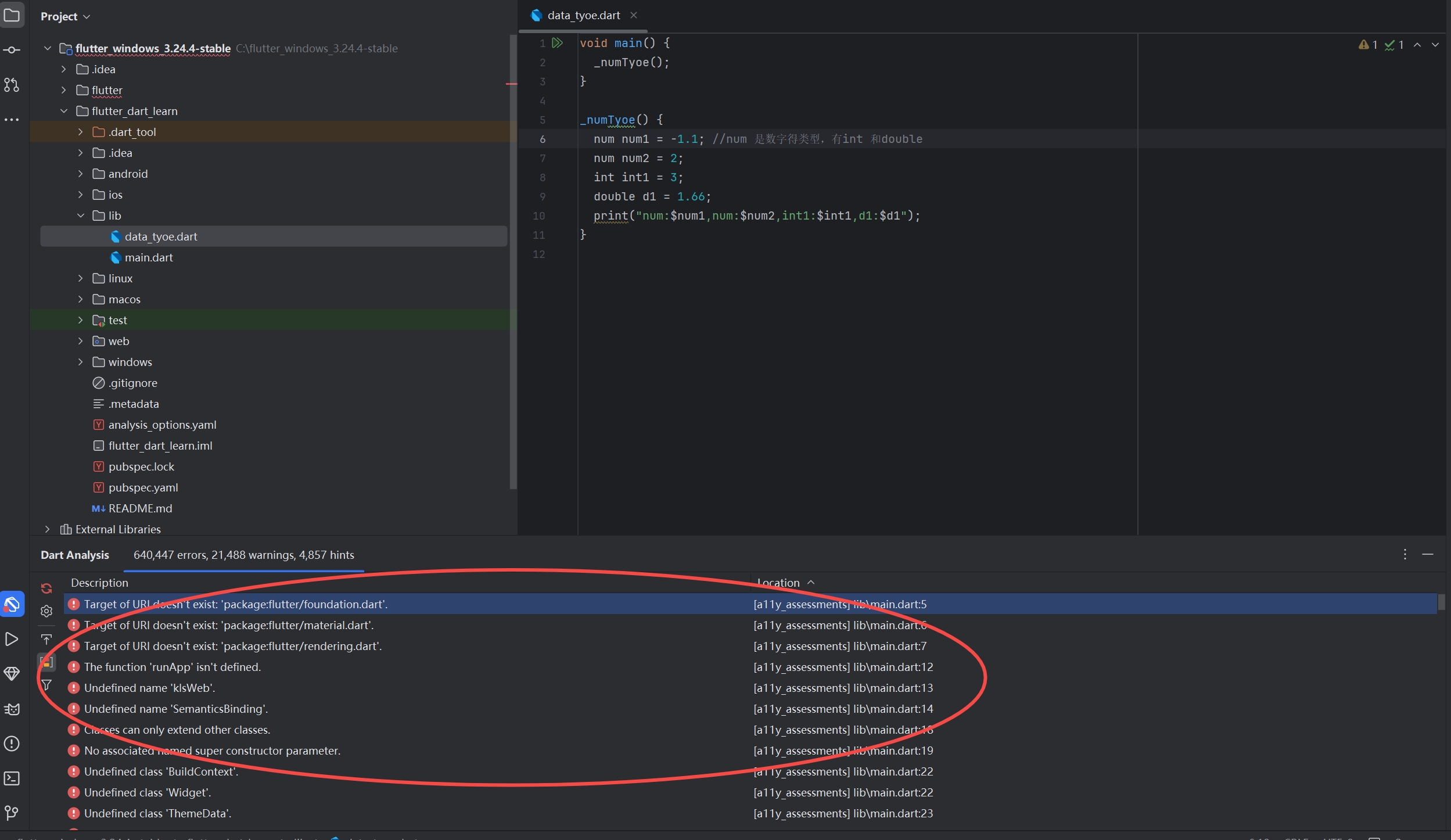Expand the android folder chevron

click(x=80, y=174)
